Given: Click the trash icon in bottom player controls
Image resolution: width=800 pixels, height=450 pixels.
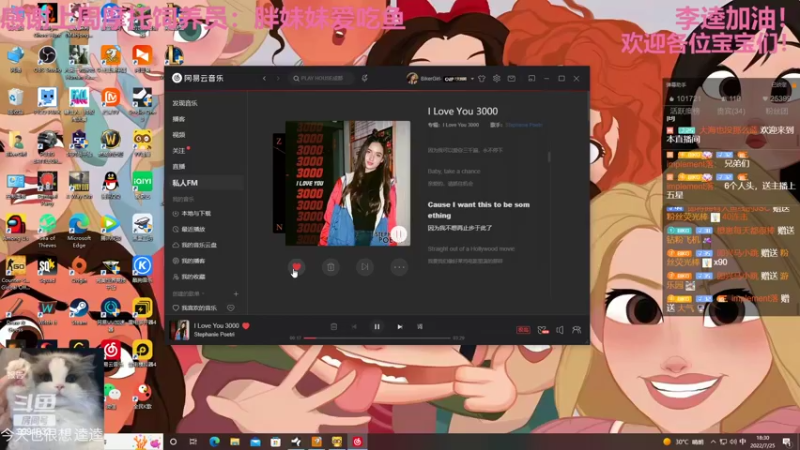Looking at the screenshot, I should pyautogui.click(x=334, y=327).
